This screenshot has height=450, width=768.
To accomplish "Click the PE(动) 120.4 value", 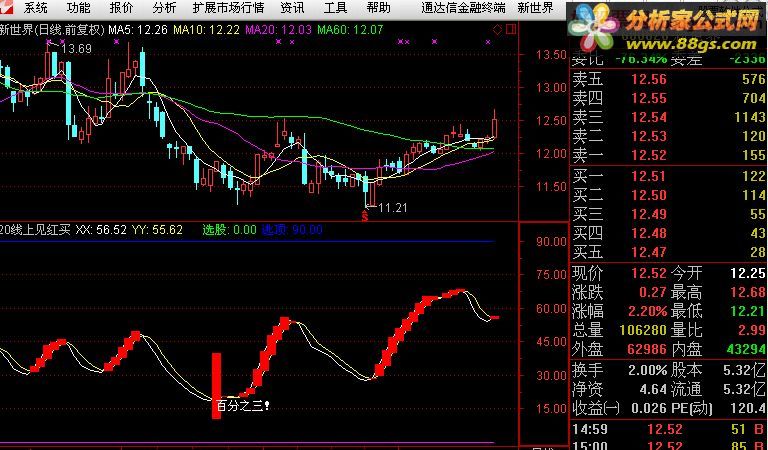I will 748,408.
